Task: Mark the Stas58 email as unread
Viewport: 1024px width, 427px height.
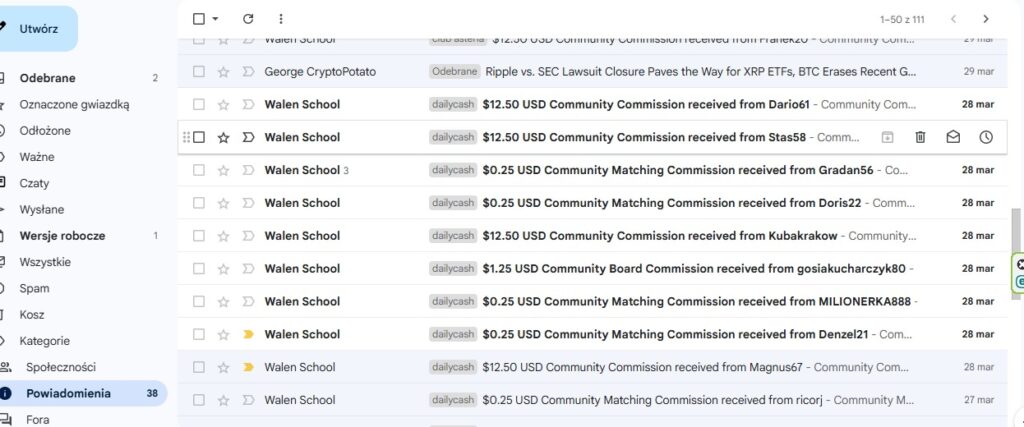Action: point(953,137)
